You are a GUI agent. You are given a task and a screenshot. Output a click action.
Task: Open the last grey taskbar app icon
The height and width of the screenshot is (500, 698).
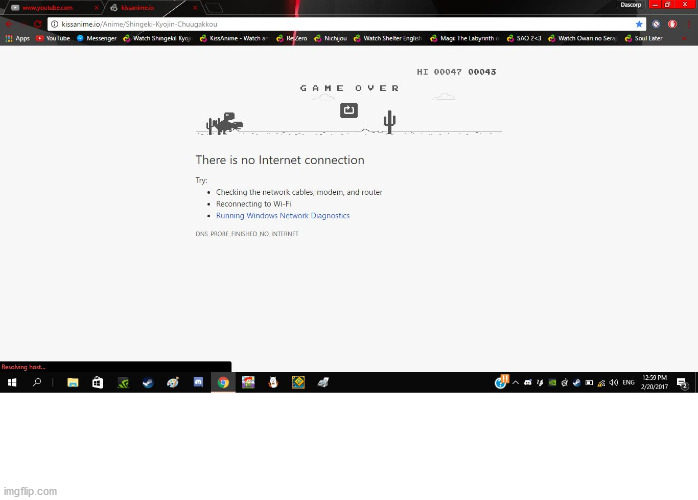(323, 382)
